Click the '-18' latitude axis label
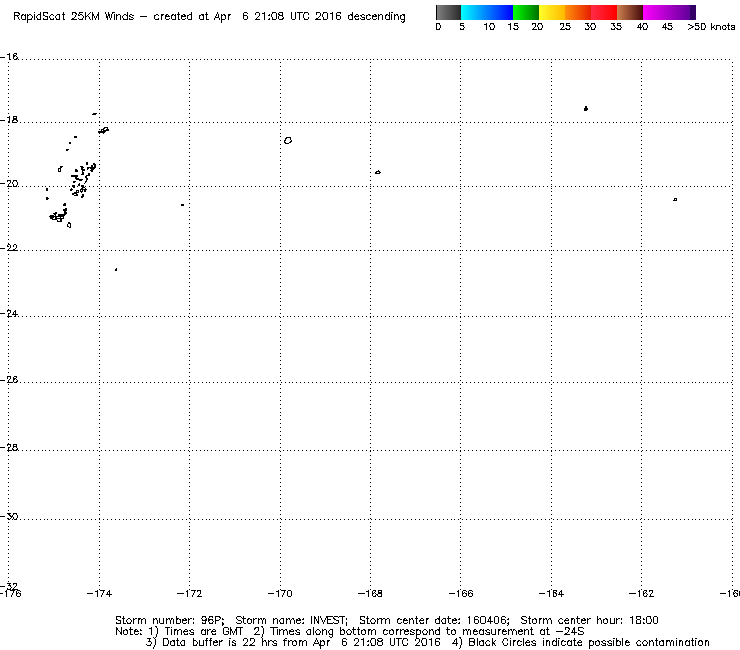Screen dimensions: 740x650 tap(9, 119)
